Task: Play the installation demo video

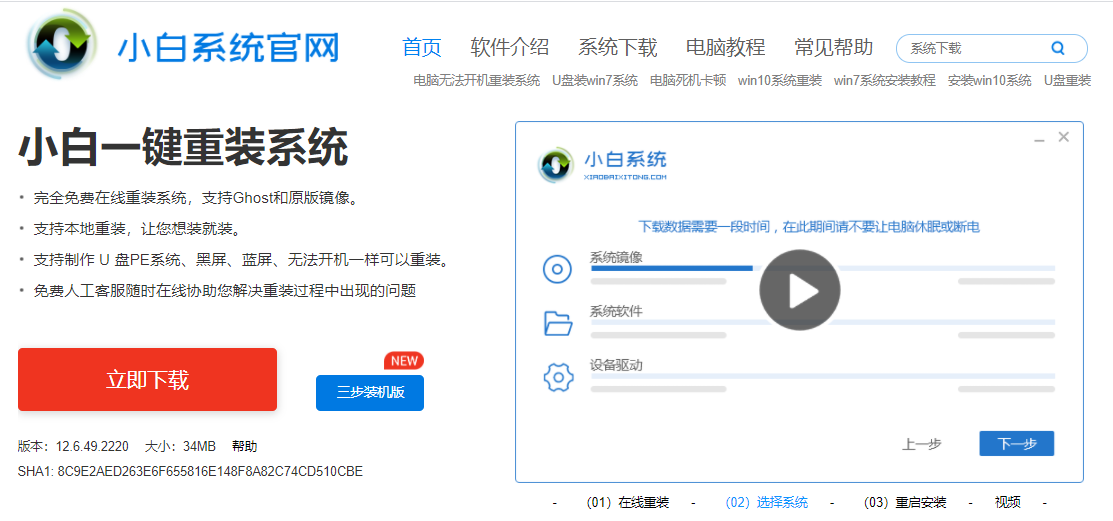Action: 799,290
